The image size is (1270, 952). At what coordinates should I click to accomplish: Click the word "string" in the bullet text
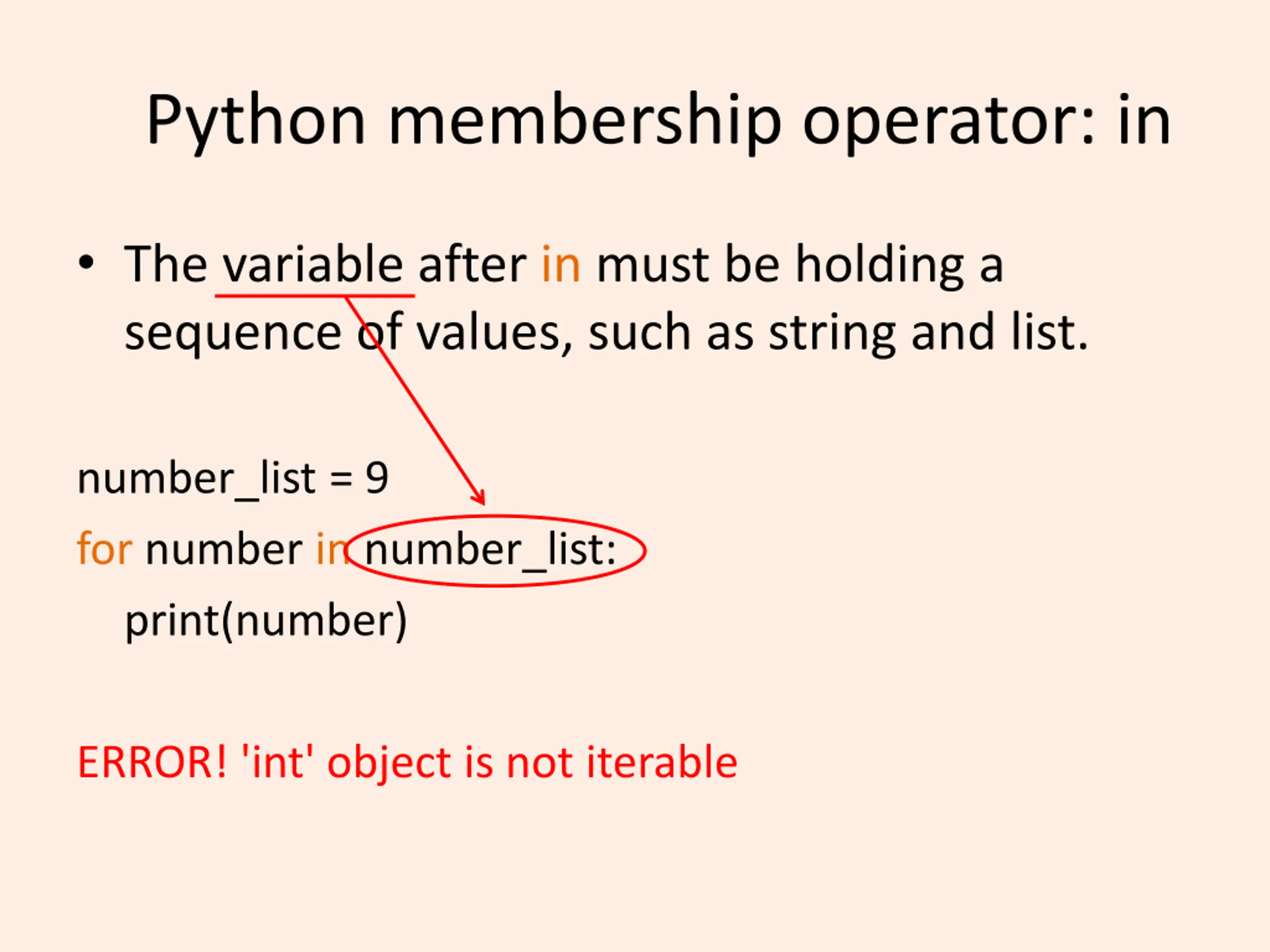coord(832,333)
